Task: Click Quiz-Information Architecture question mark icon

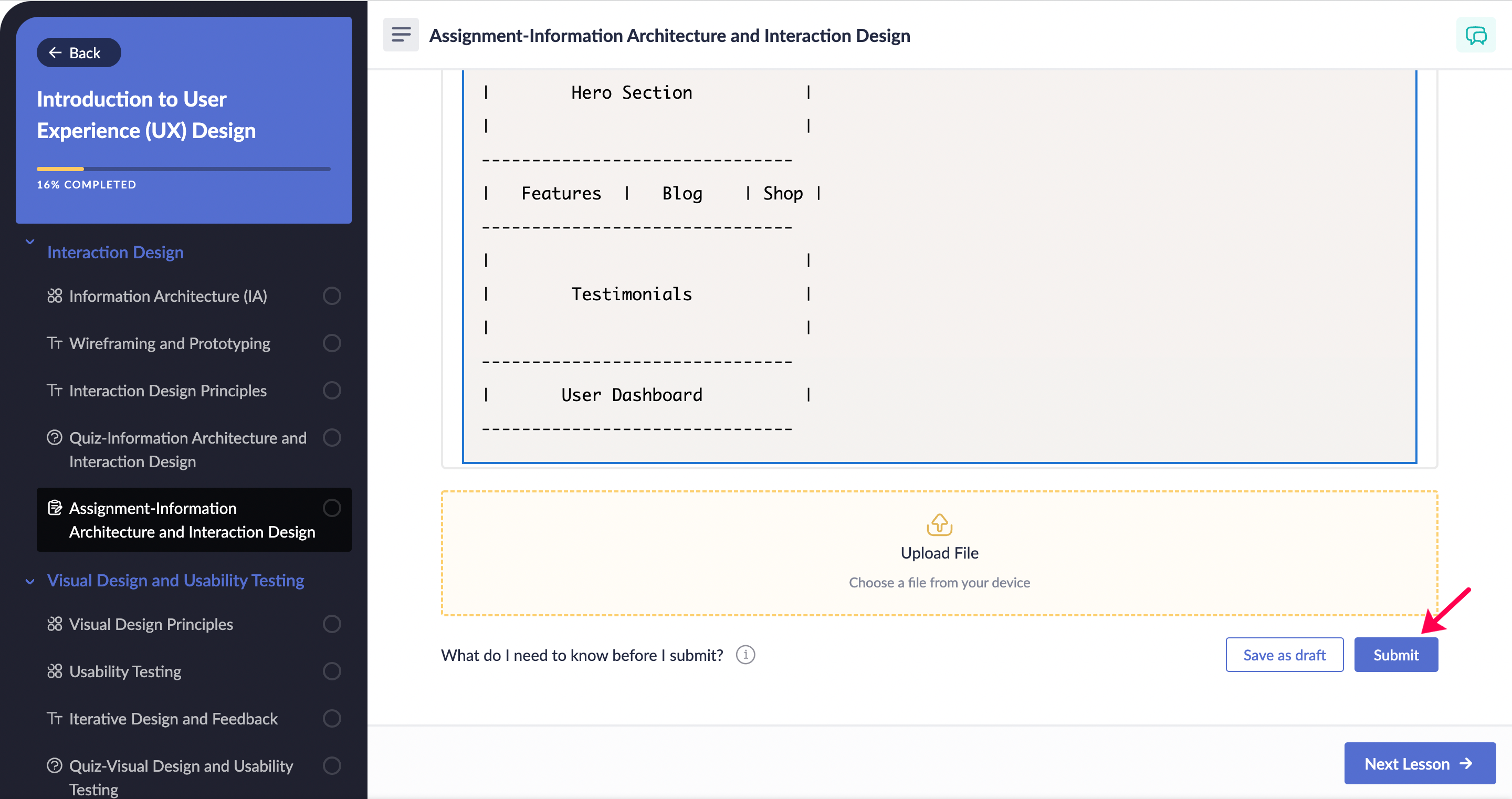Action: tap(55, 438)
